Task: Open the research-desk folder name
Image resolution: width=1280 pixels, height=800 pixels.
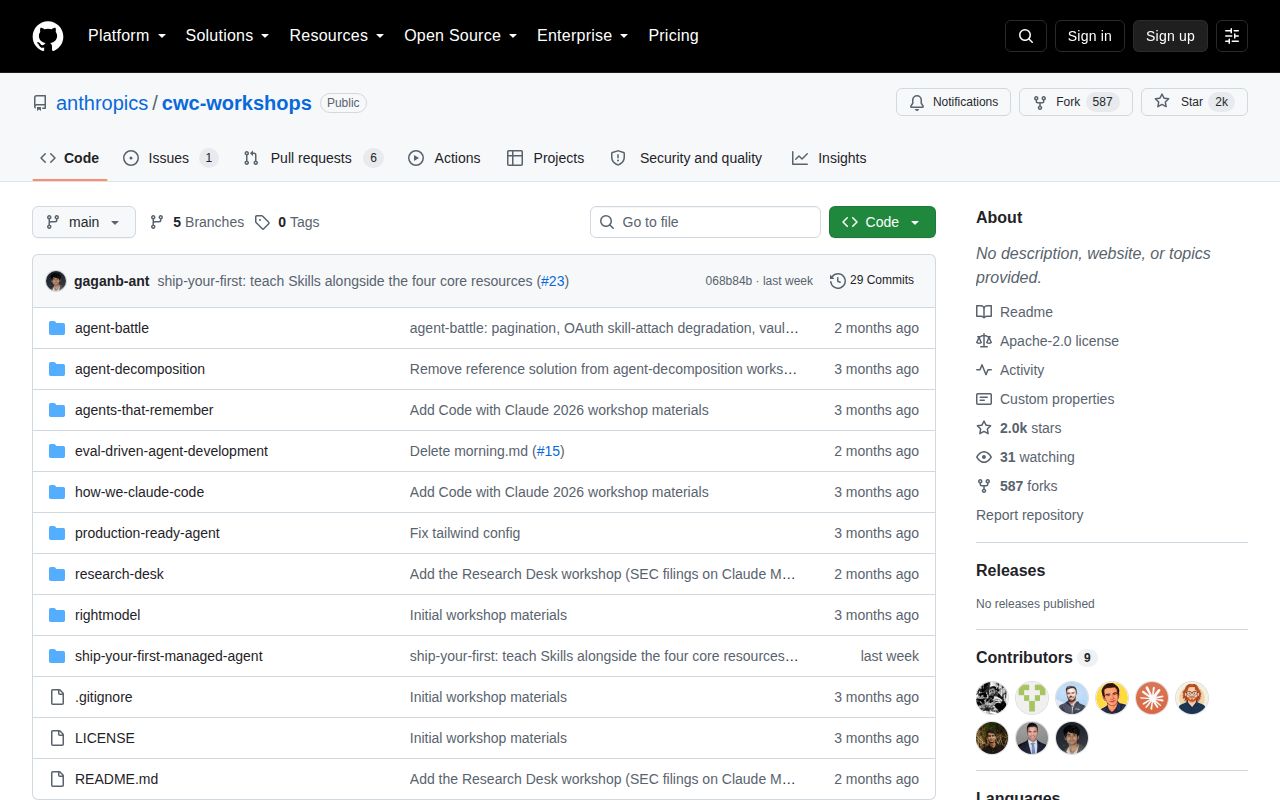Action: pos(119,574)
